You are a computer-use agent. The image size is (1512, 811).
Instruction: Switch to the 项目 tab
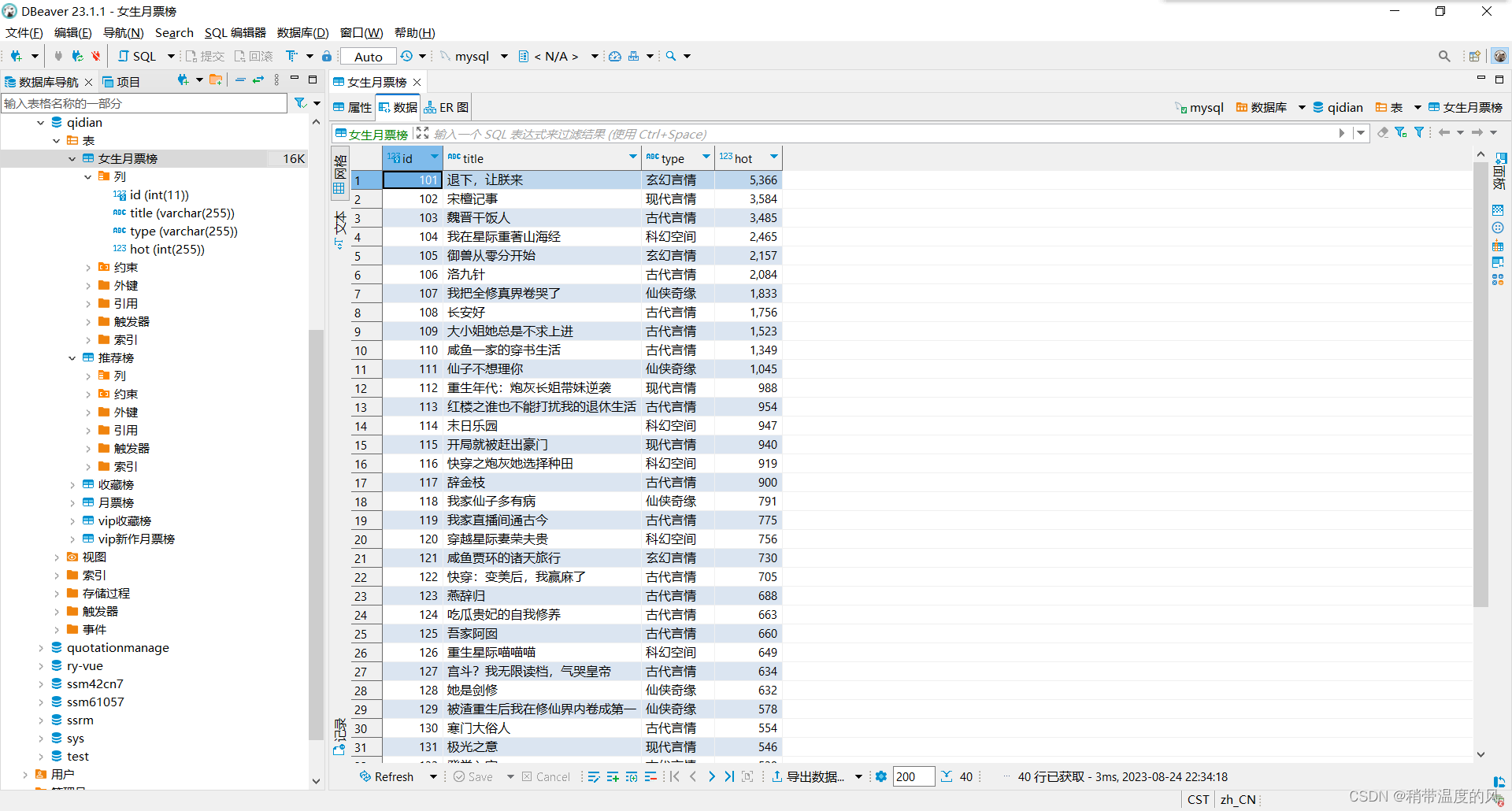point(121,82)
